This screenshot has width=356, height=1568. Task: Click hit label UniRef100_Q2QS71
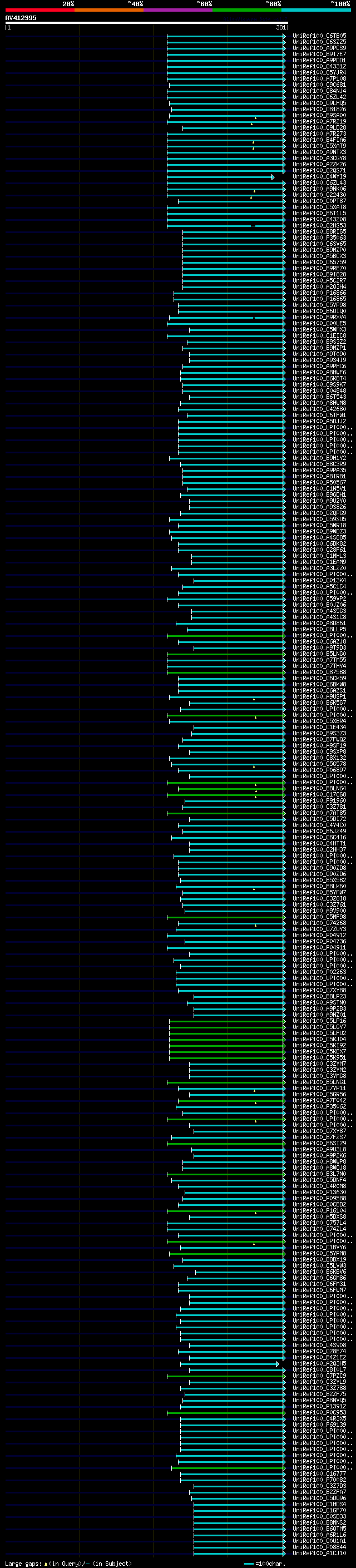coord(319,170)
